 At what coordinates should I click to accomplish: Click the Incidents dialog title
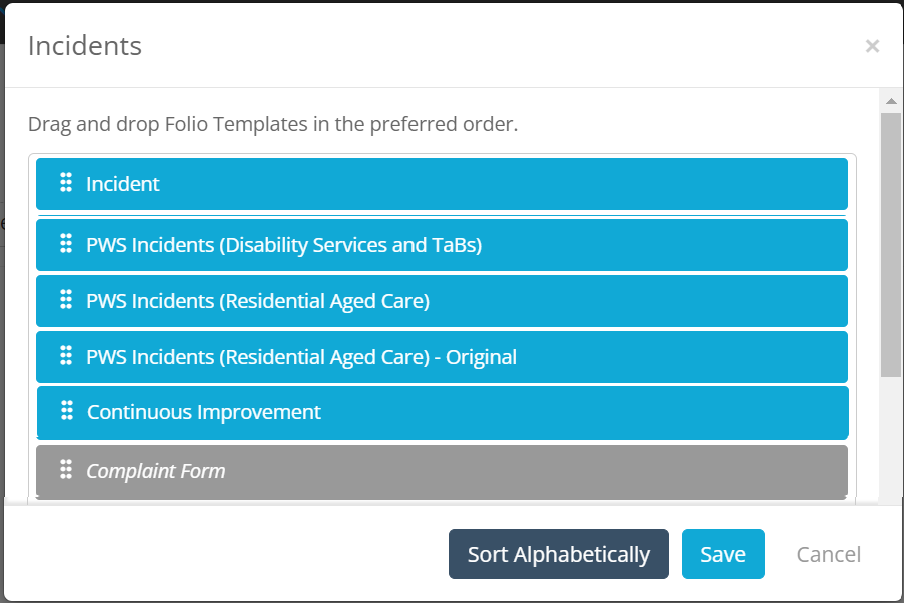tap(85, 46)
